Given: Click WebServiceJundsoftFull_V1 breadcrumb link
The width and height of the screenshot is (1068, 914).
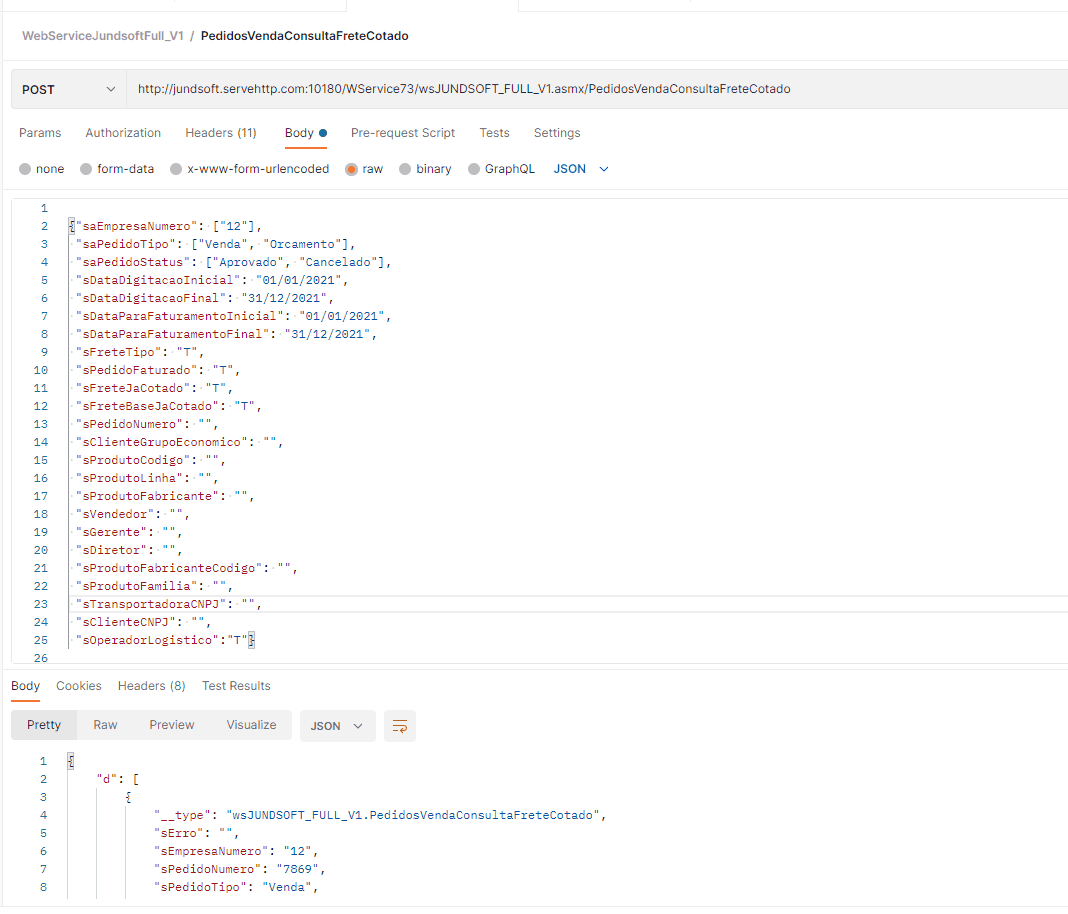Looking at the screenshot, I should tap(102, 36).
